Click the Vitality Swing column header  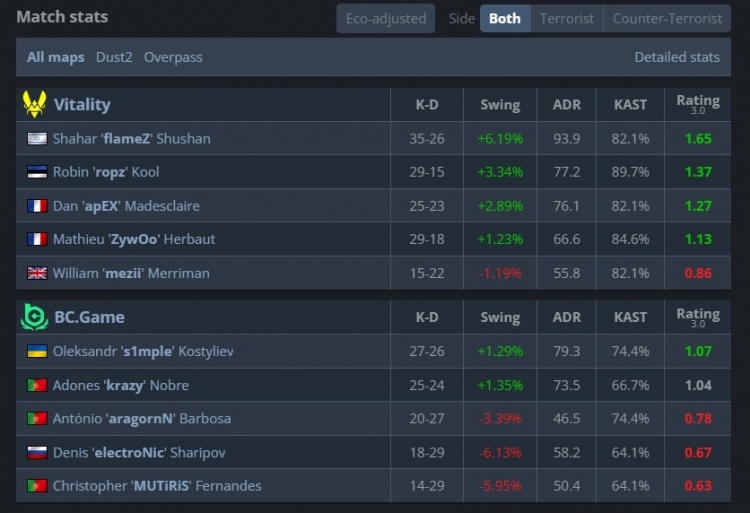(500, 105)
